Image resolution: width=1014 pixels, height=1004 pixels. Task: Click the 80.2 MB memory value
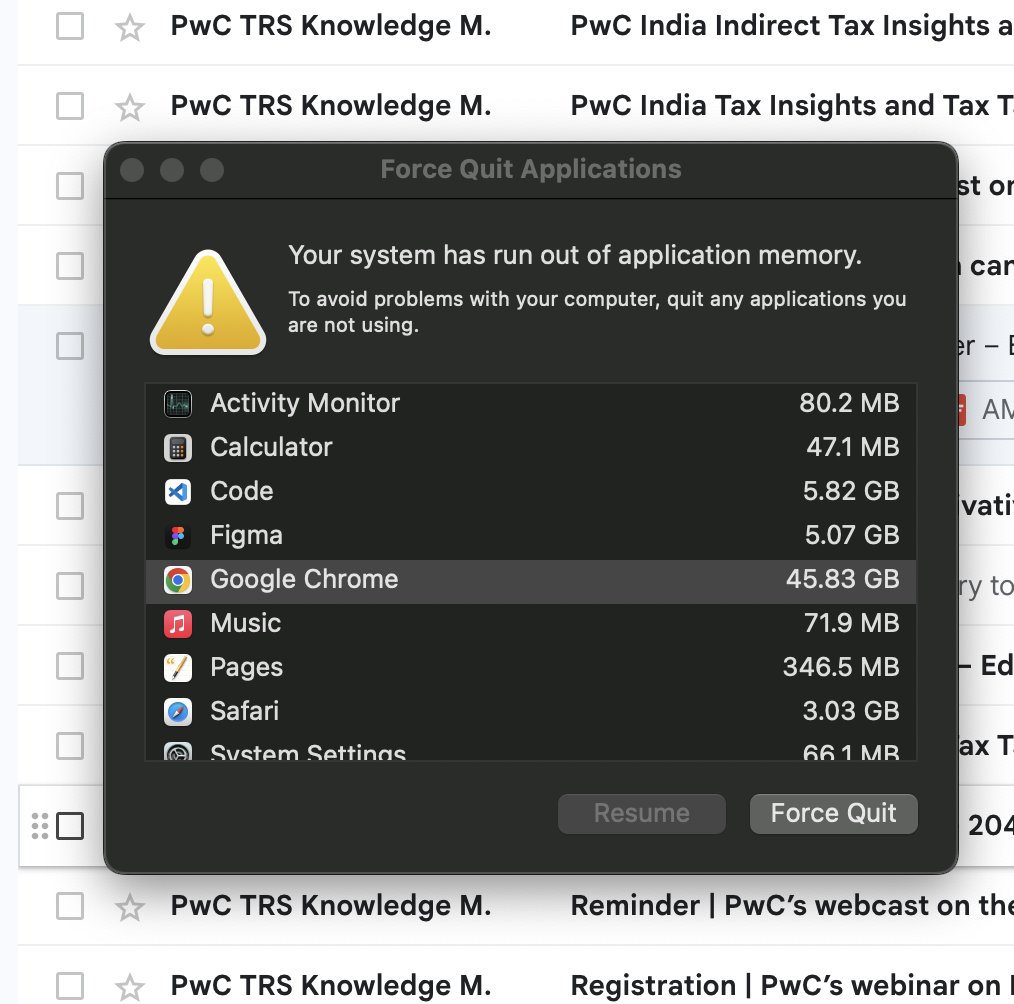(849, 403)
